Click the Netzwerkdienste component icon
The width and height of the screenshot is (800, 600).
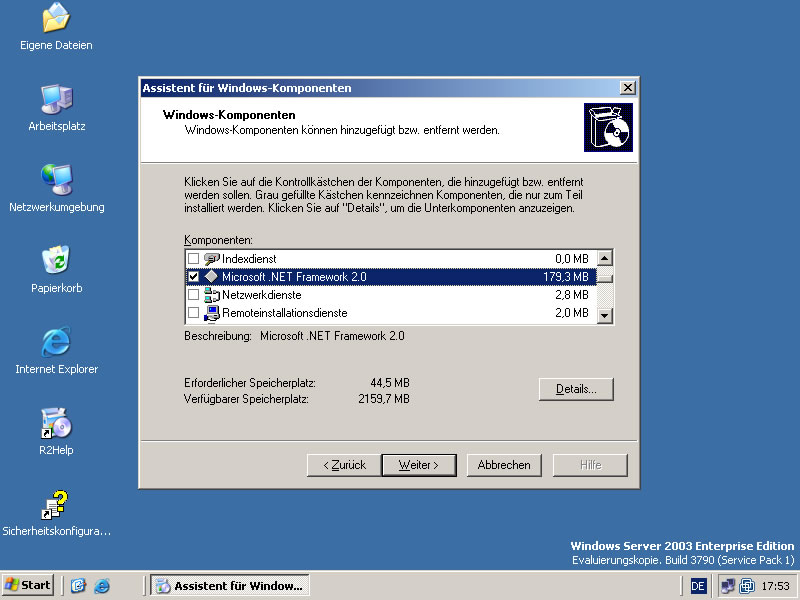point(211,295)
